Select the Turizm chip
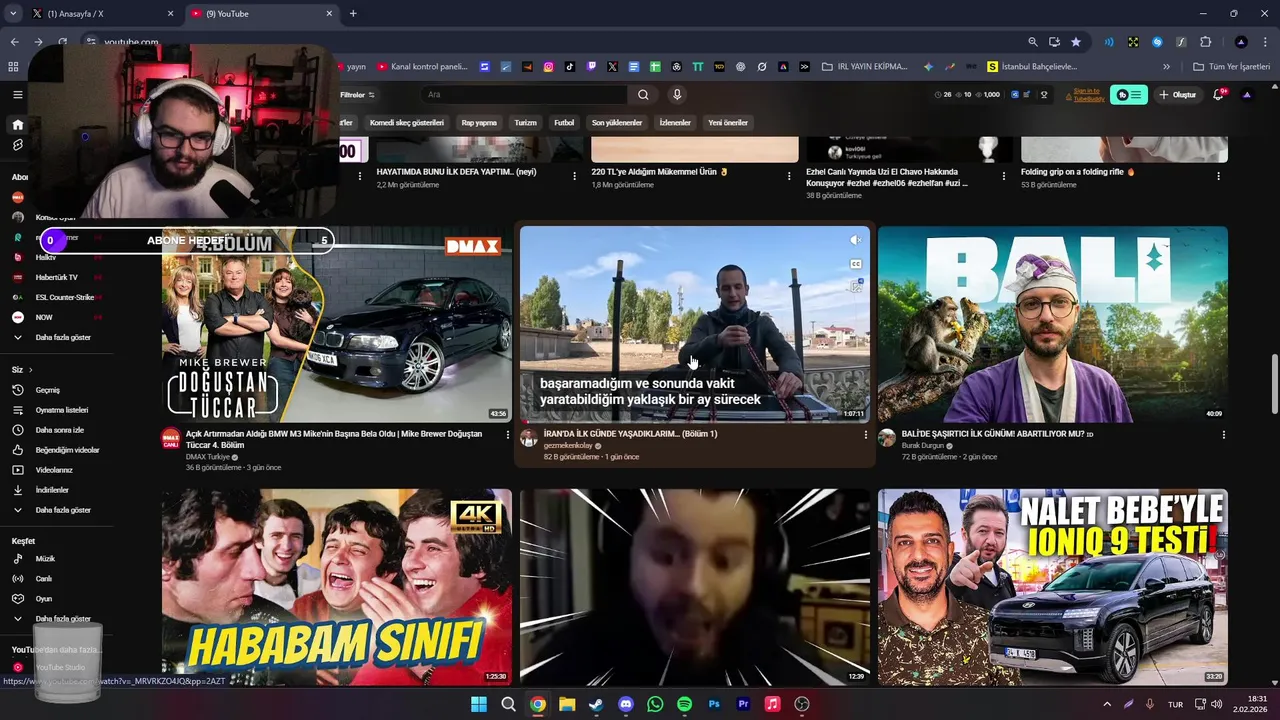 pyautogui.click(x=525, y=123)
